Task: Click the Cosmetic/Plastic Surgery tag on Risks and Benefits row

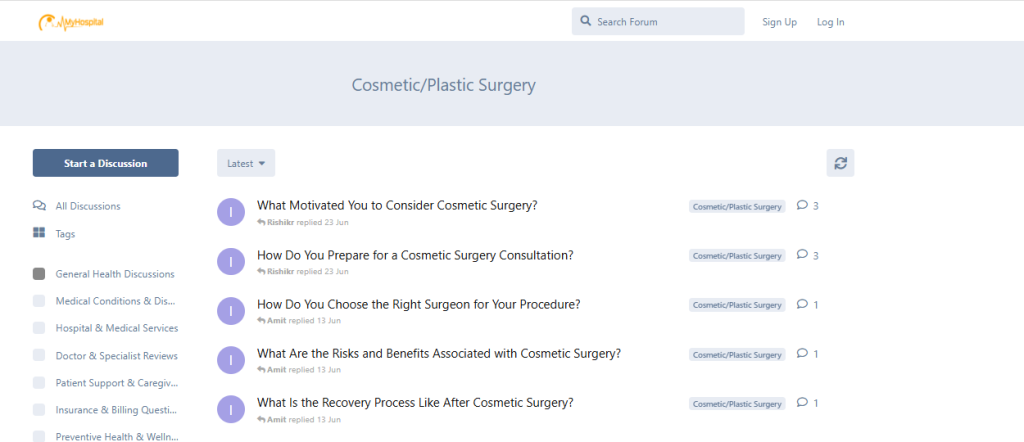Action: [x=737, y=355]
